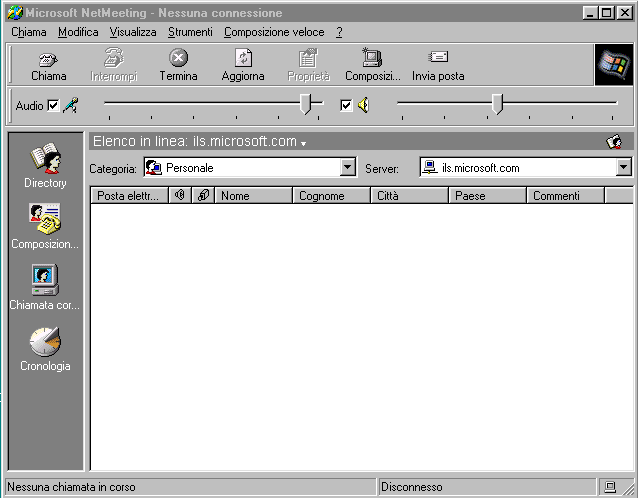Open the Strumenti menu
638x498 pixels.
190,32
